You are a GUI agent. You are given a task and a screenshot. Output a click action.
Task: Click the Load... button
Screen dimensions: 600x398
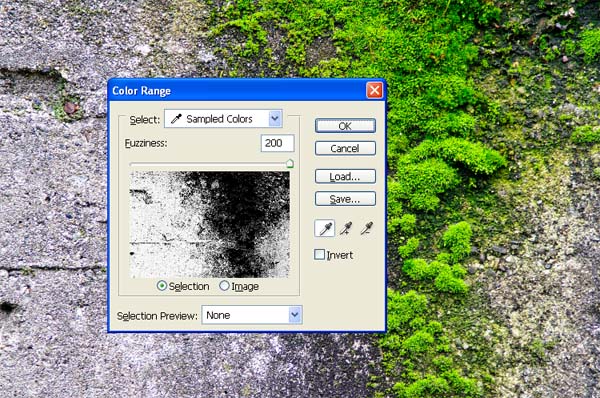click(345, 176)
